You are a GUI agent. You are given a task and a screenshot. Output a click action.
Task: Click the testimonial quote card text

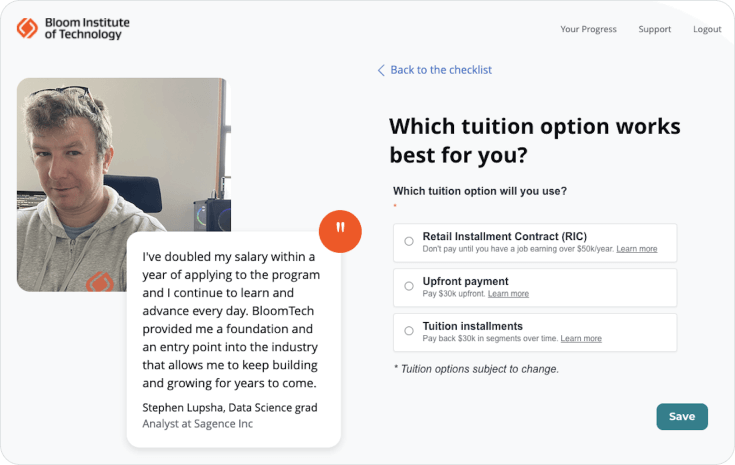tap(230, 320)
